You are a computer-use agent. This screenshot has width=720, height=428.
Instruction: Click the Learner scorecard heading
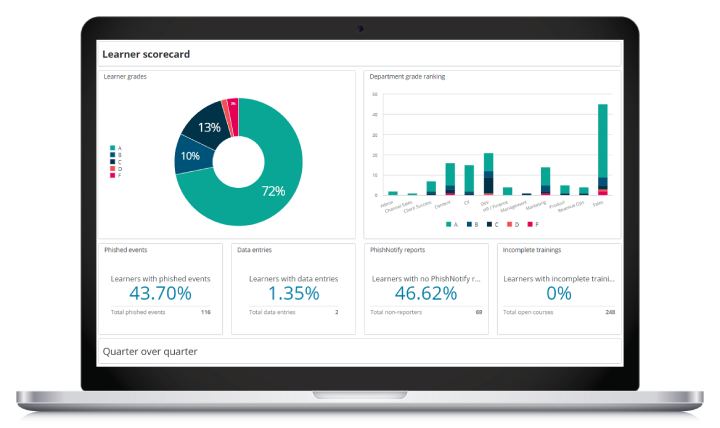pos(146,54)
